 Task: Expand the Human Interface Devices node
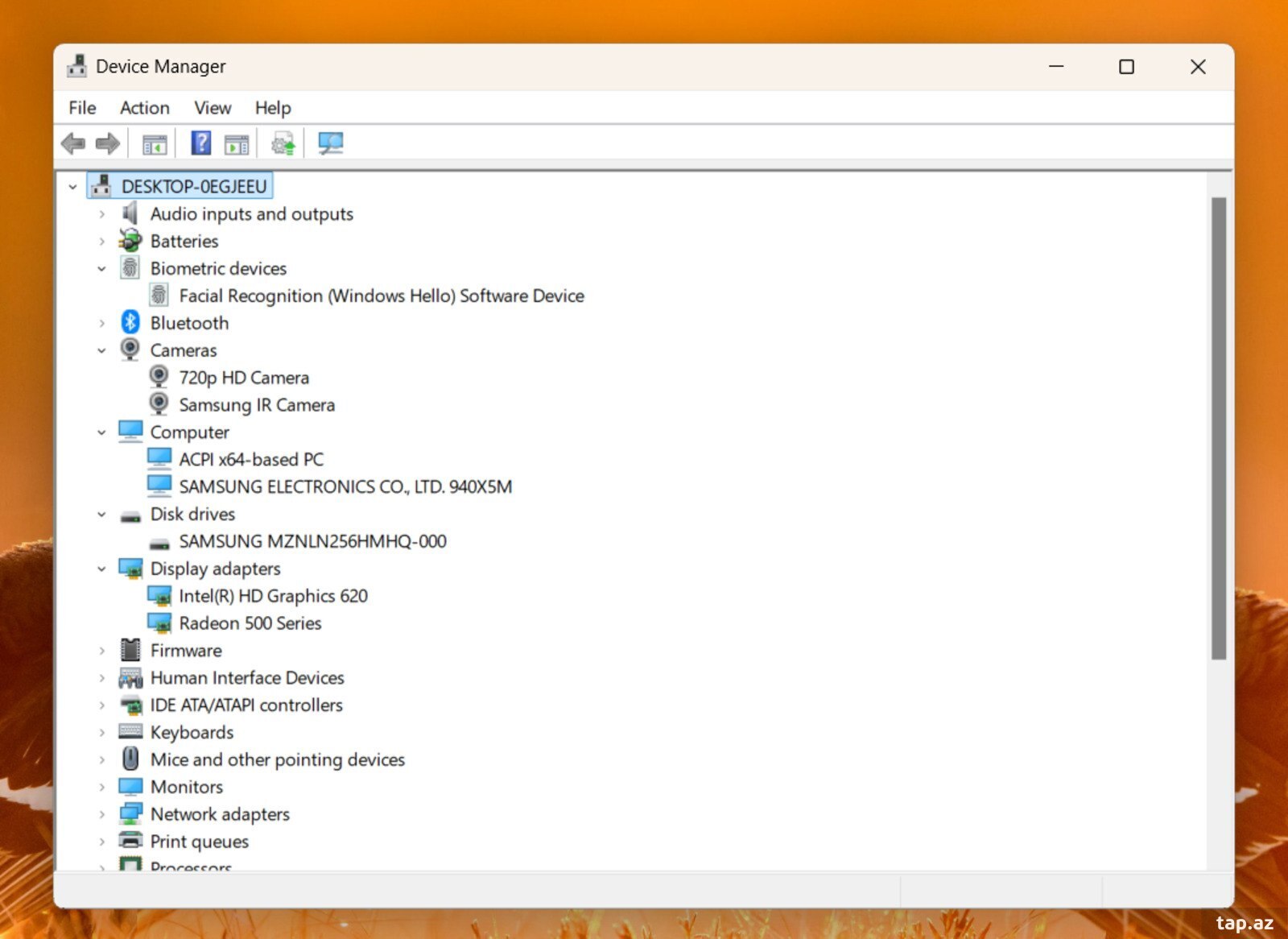(102, 678)
